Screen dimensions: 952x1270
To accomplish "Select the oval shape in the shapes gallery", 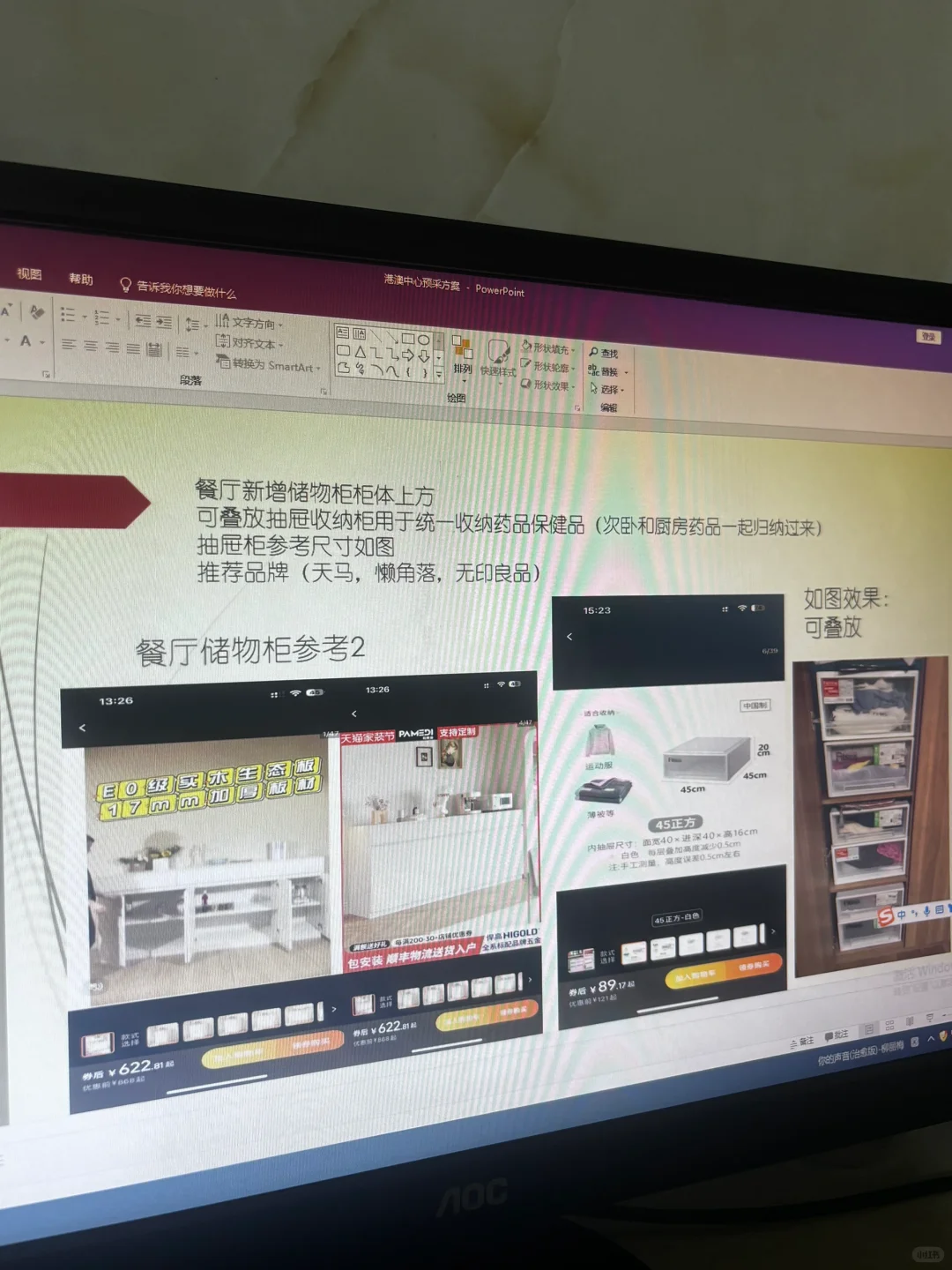I will pyautogui.click(x=423, y=339).
